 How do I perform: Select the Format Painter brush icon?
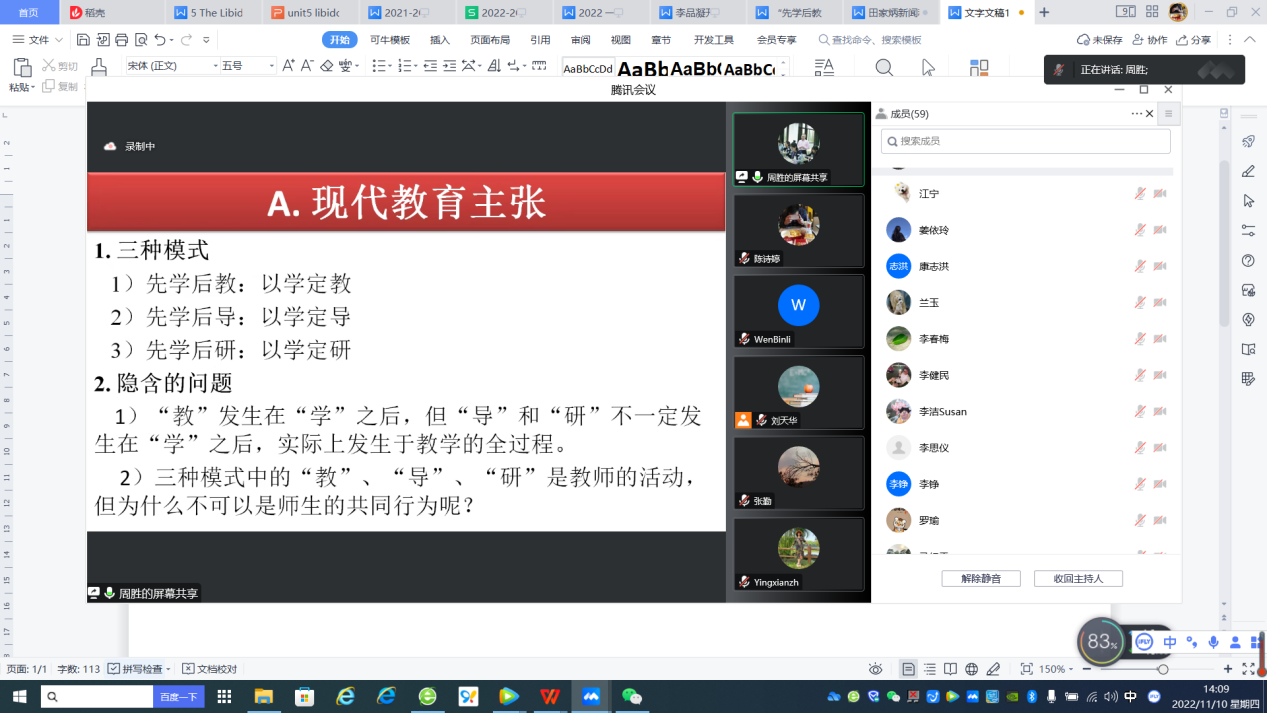coord(98,68)
